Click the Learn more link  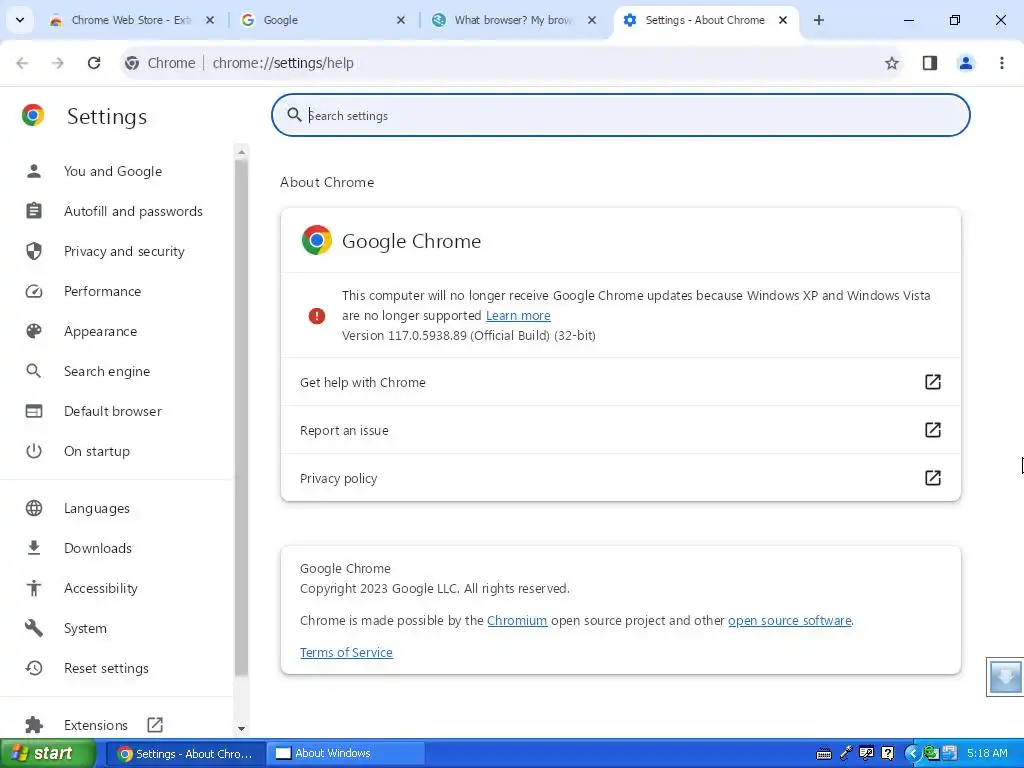point(518,315)
